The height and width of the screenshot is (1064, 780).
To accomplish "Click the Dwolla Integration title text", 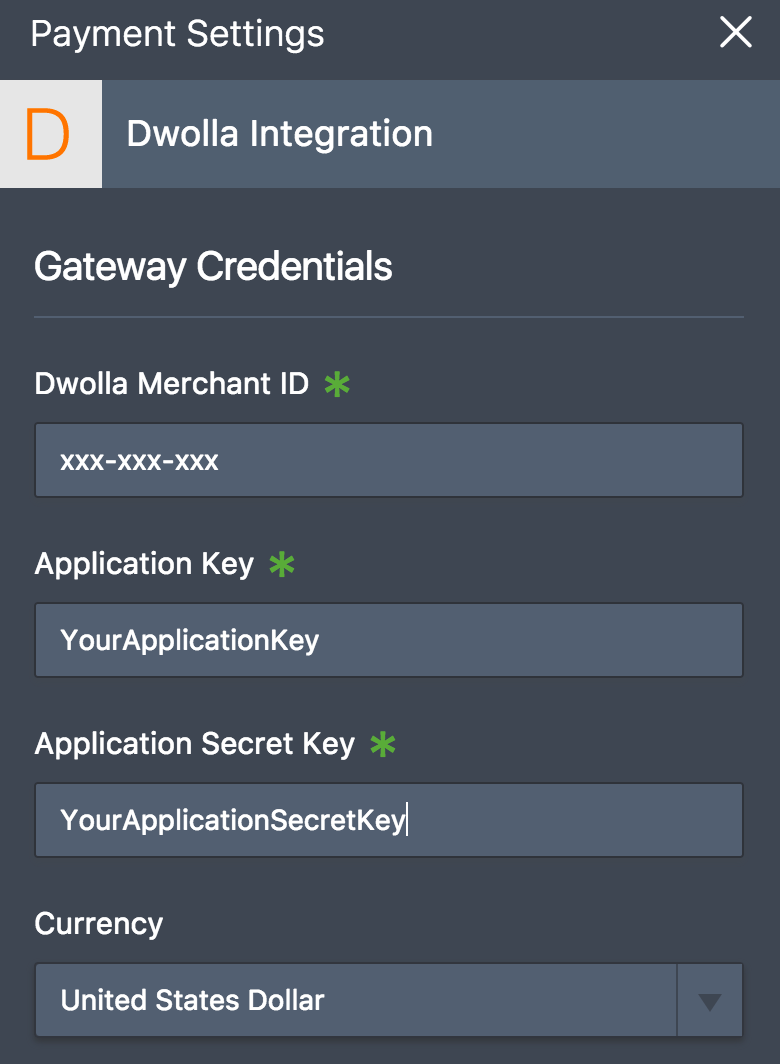I will click(280, 134).
